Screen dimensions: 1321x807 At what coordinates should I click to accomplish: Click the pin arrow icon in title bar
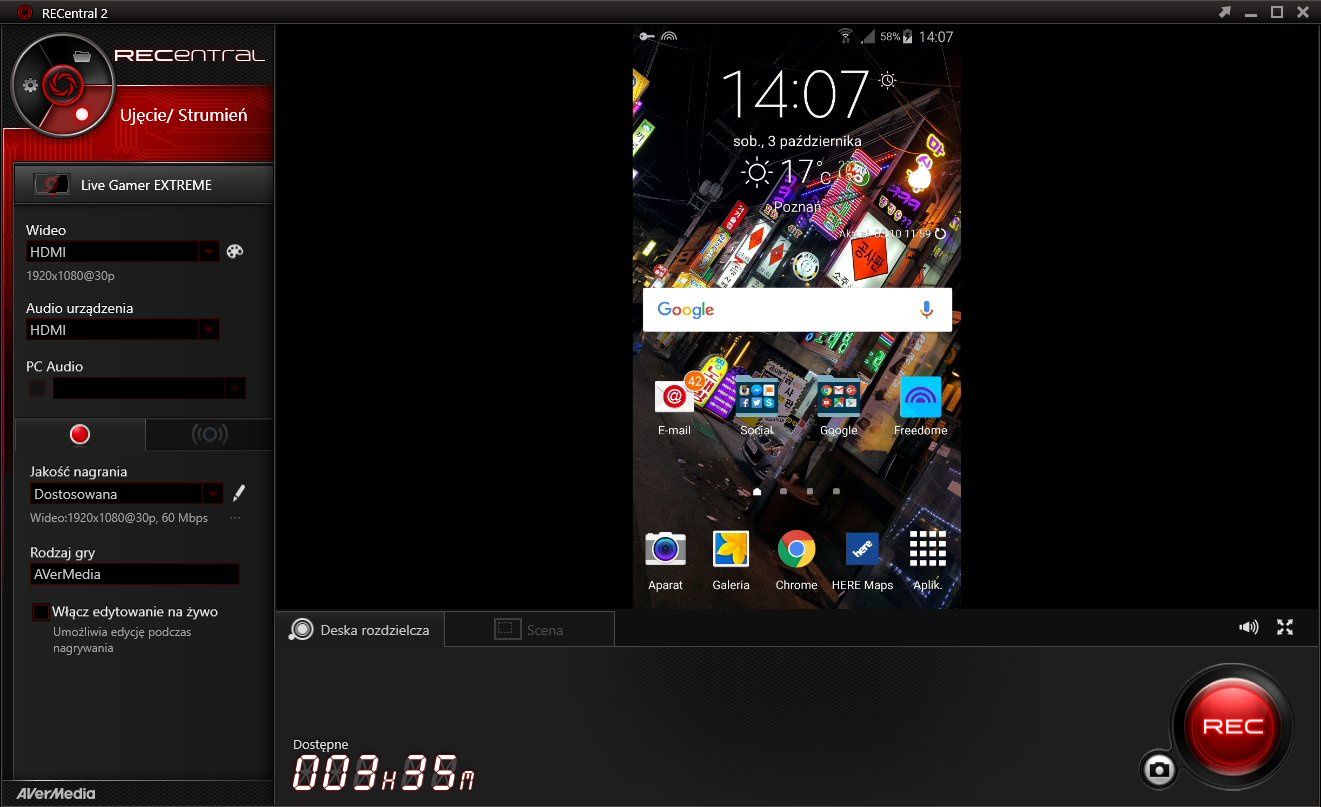pyautogui.click(x=1224, y=12)
